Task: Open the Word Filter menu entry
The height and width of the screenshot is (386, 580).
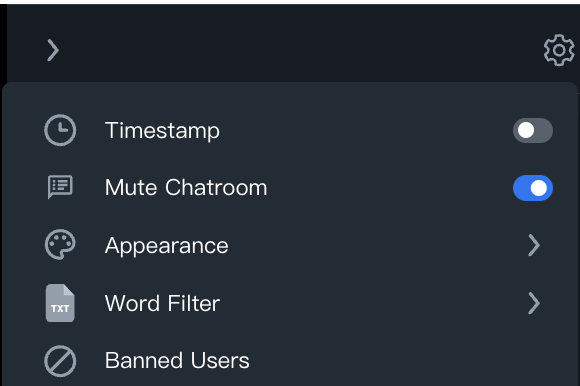Action: [290, 303]
